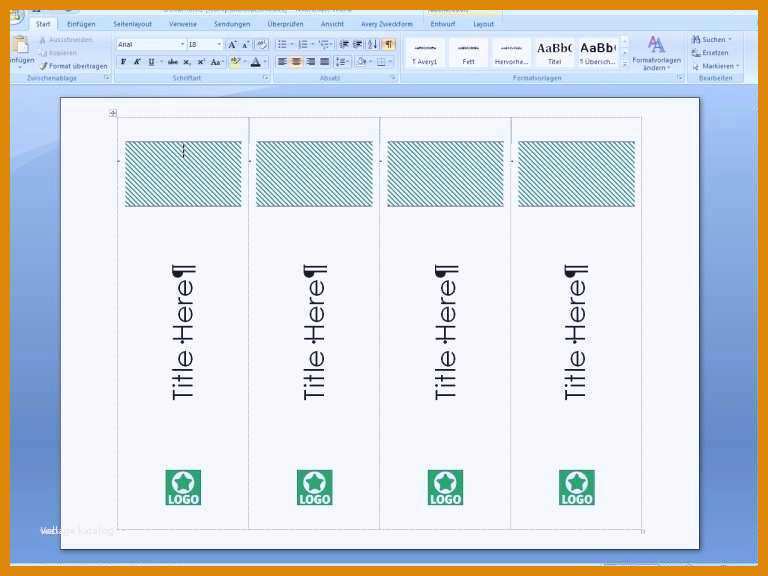Click the sort A-Z icon
768x576 pixels.
(x=373, y=45)
